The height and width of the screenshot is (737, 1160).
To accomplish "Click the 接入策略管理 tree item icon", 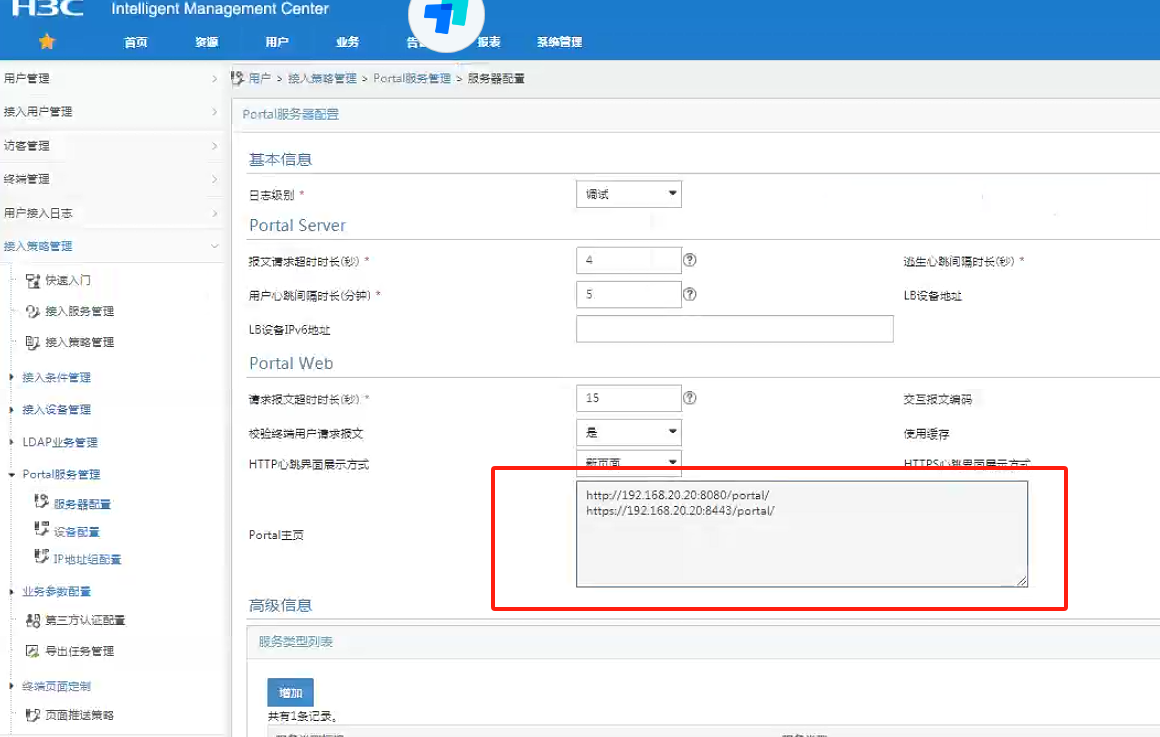I will (x=33, y=343).
